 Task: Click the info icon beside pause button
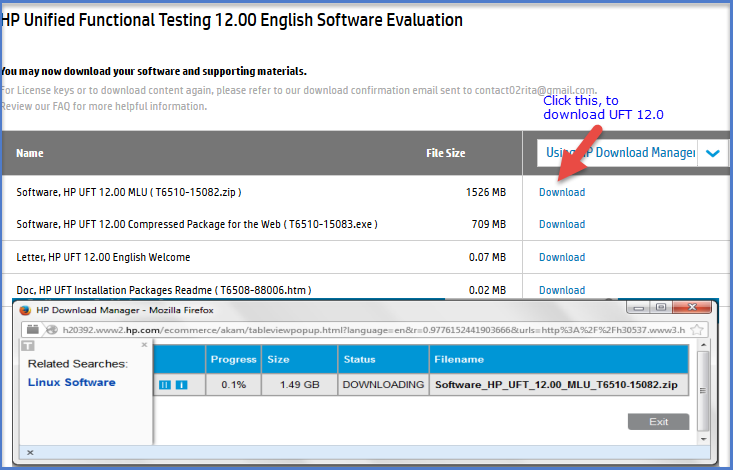pos(181,385)
